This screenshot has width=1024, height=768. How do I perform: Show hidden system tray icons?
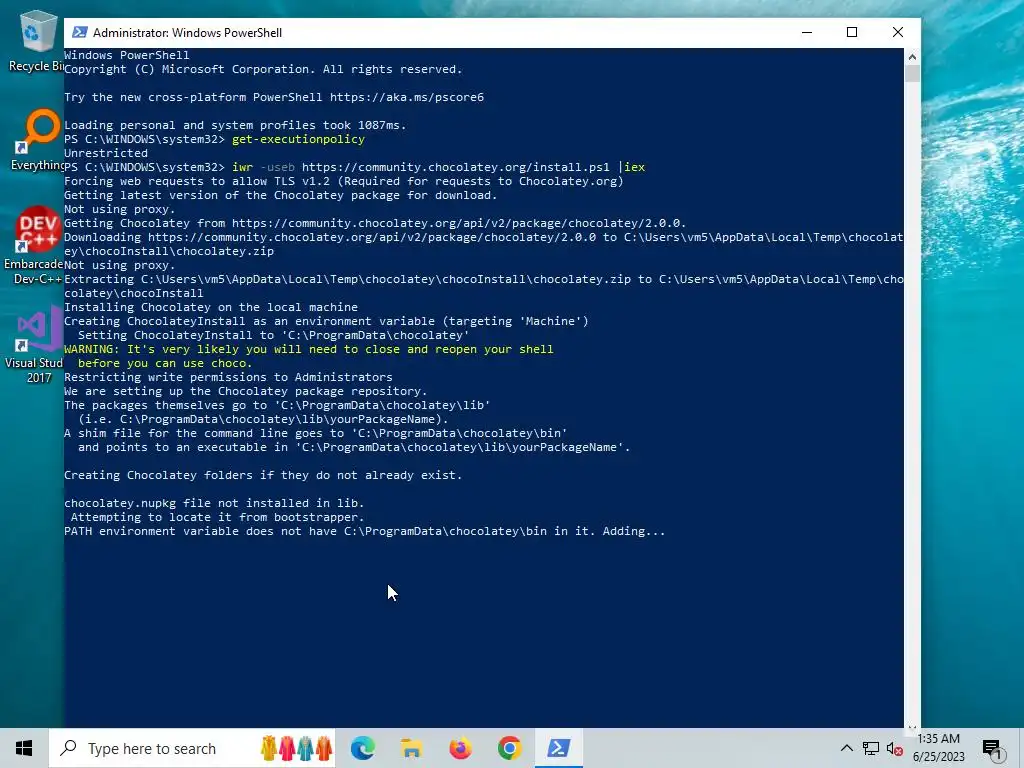point(846,748)
